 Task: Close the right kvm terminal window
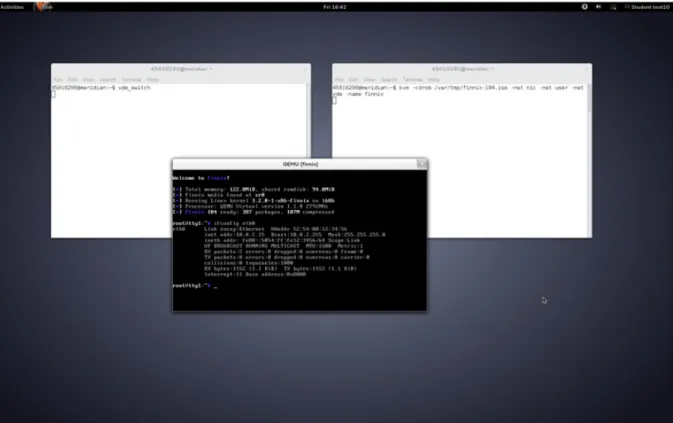[586, 69]
